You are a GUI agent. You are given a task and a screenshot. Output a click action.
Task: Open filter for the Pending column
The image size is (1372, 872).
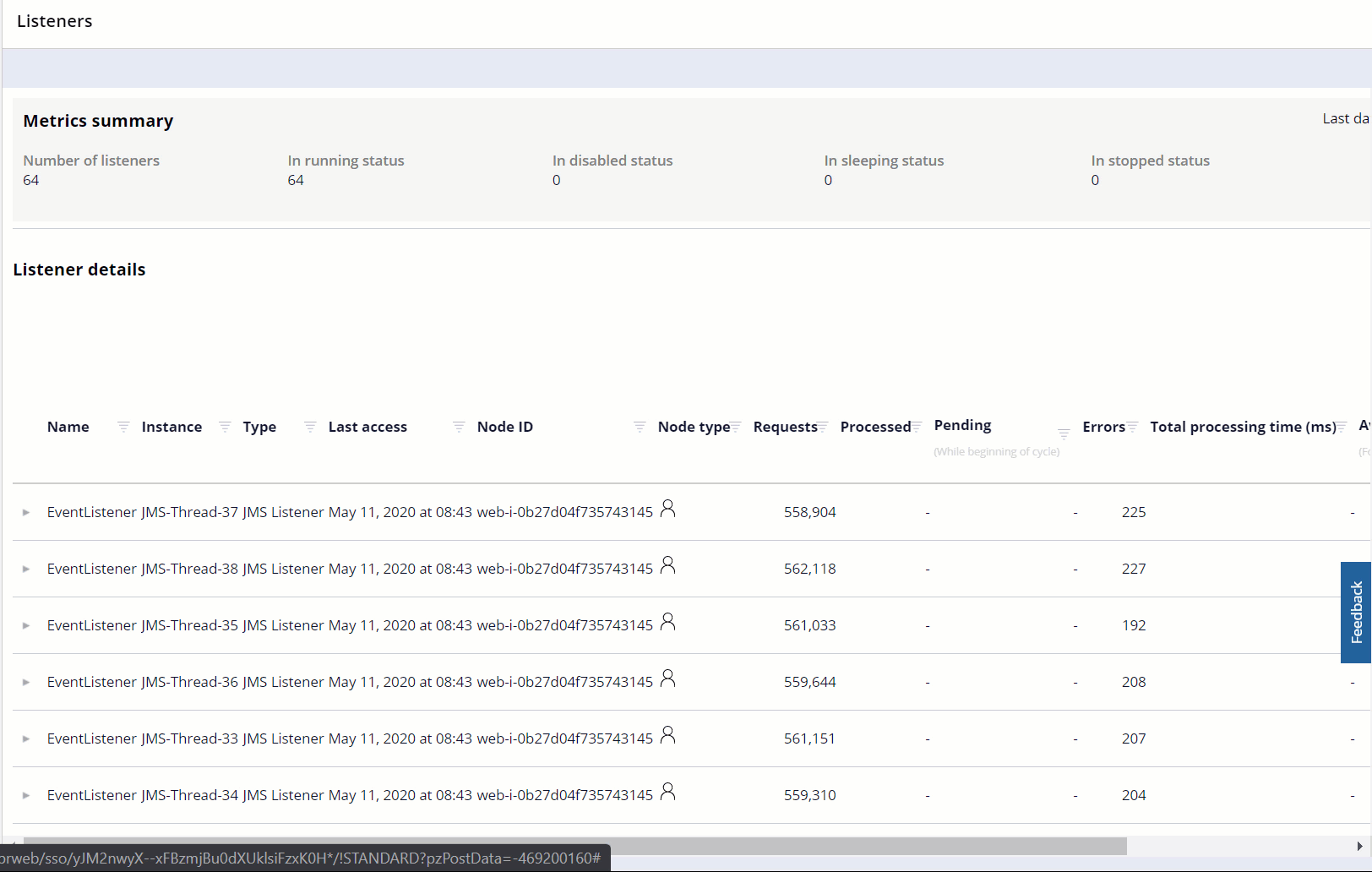(1064, 433)
